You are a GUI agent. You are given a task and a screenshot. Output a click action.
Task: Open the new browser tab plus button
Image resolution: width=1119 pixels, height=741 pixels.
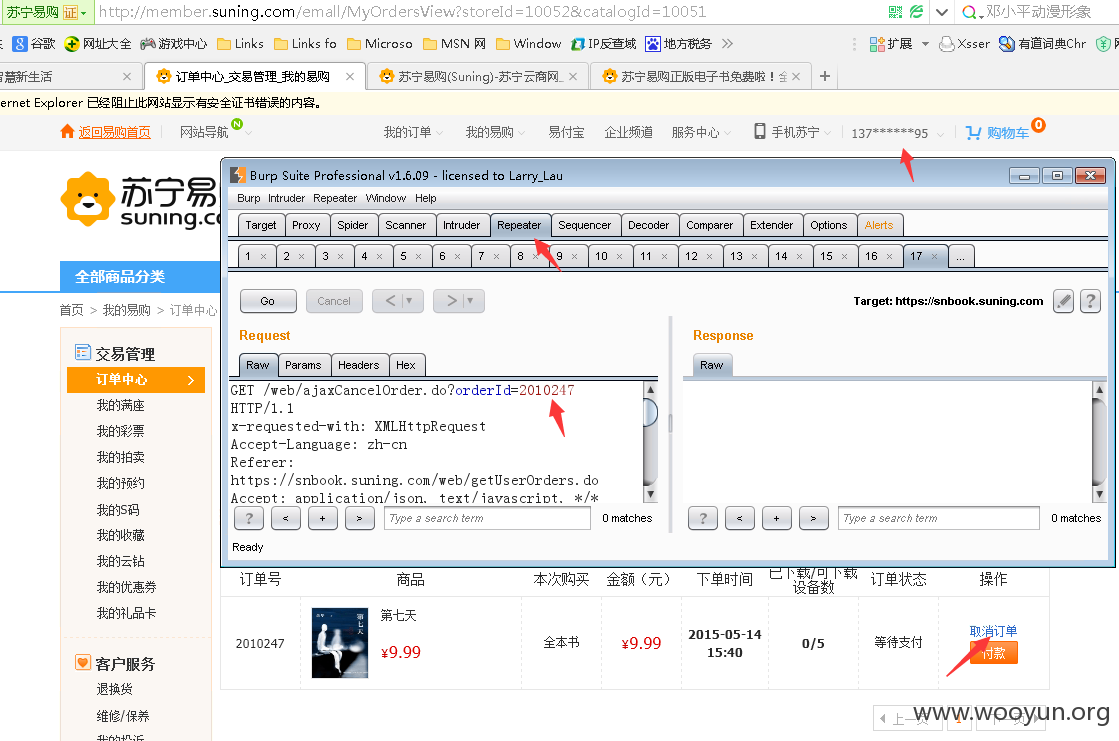coord(825,76)
